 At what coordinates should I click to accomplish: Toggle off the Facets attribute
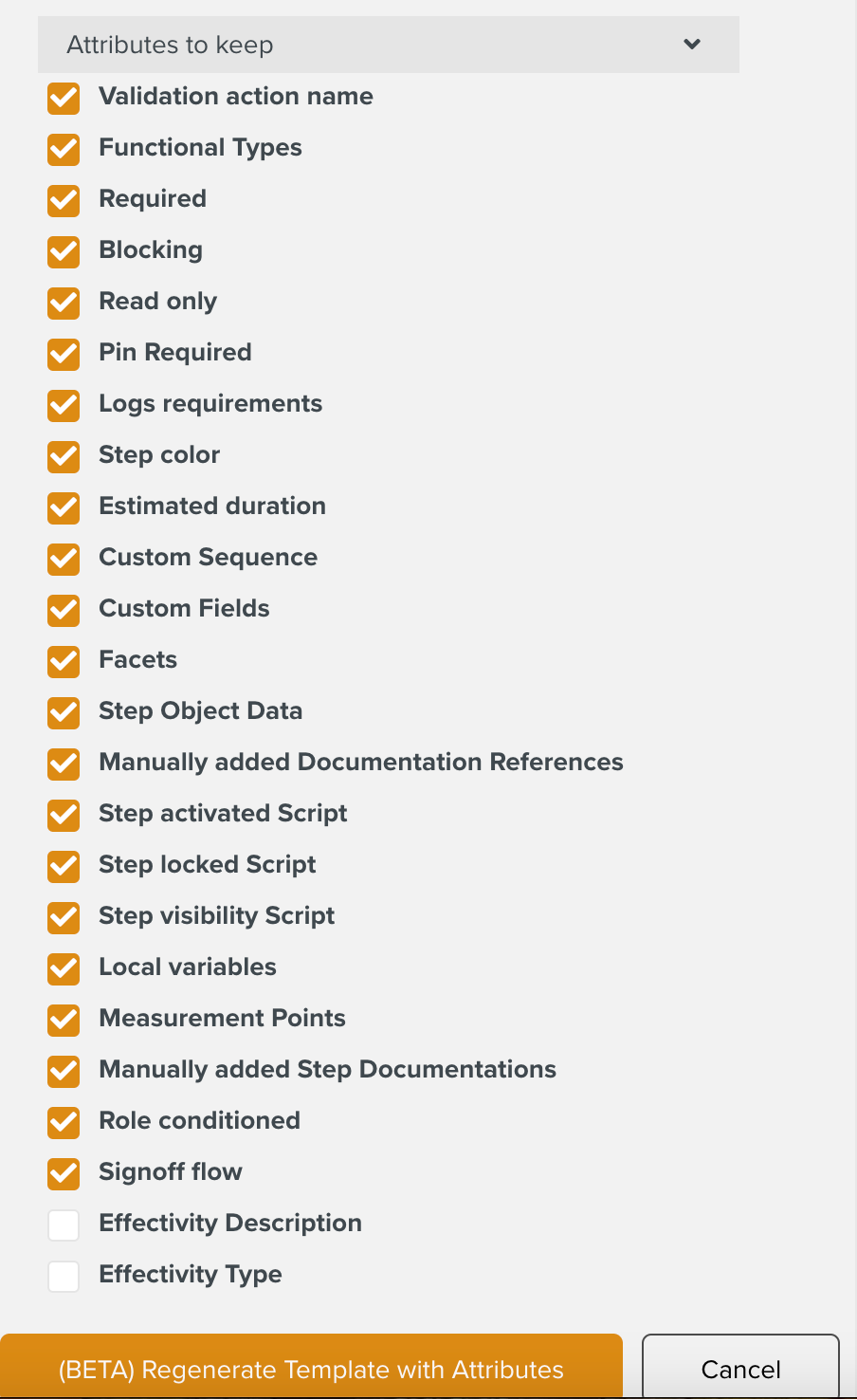coord(63,661)
